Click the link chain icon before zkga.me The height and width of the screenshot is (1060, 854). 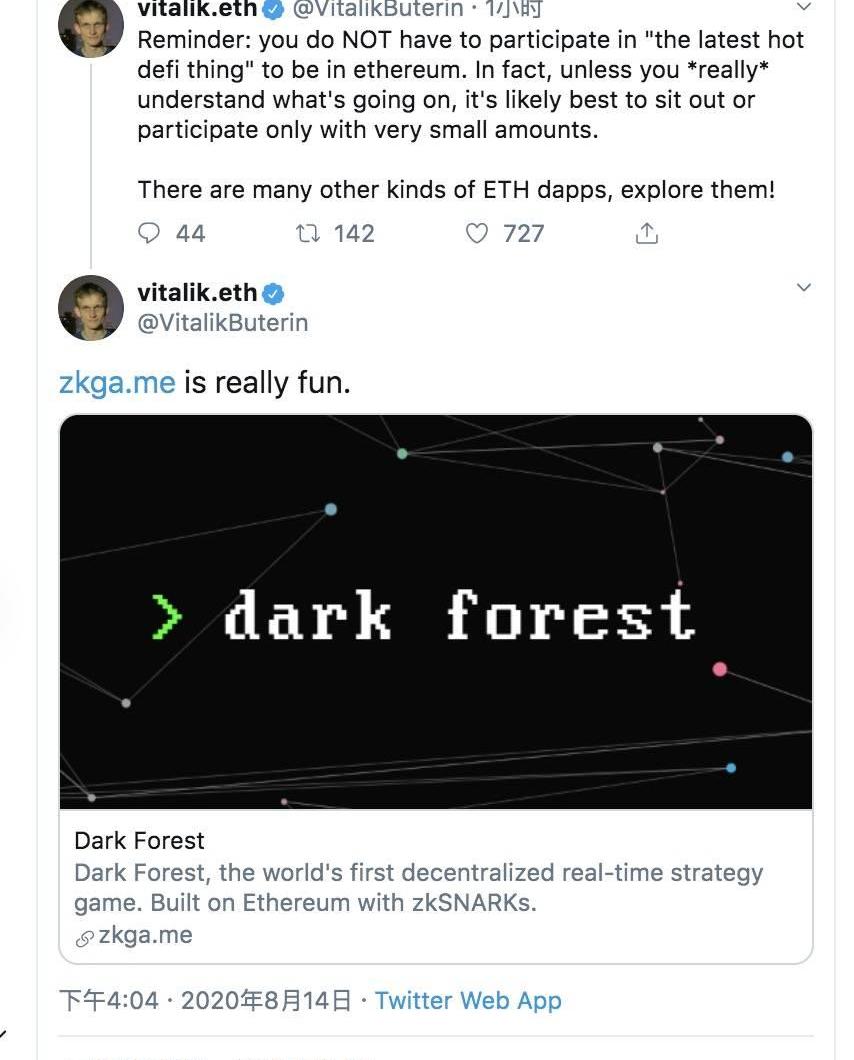(x=85, y=938)
